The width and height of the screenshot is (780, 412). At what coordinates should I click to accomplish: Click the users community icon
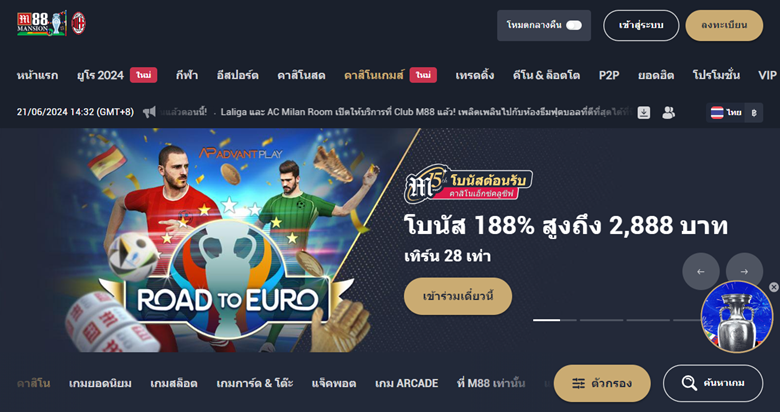coord(668,112)
